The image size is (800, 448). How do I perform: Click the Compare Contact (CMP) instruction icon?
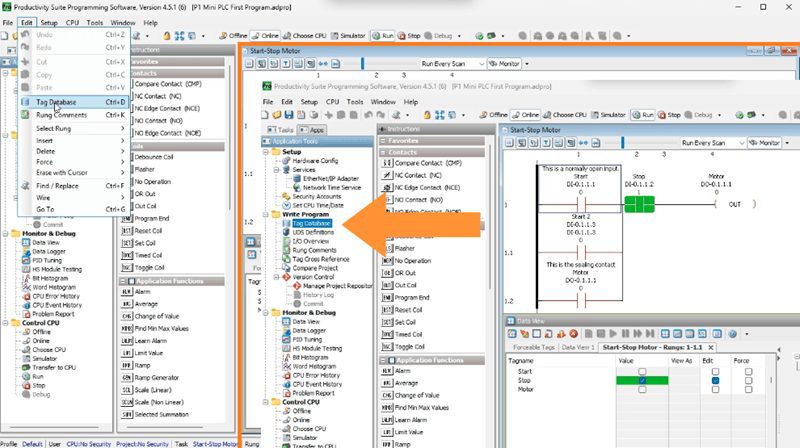coord(389,162)
